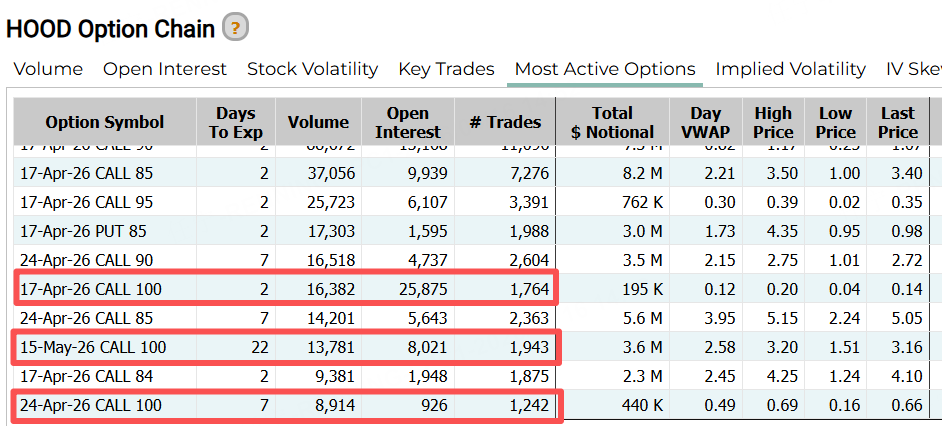Sort by Option Symbol column header
The height and width of the screenshot is (426, 942).
(x=105, y=122)
